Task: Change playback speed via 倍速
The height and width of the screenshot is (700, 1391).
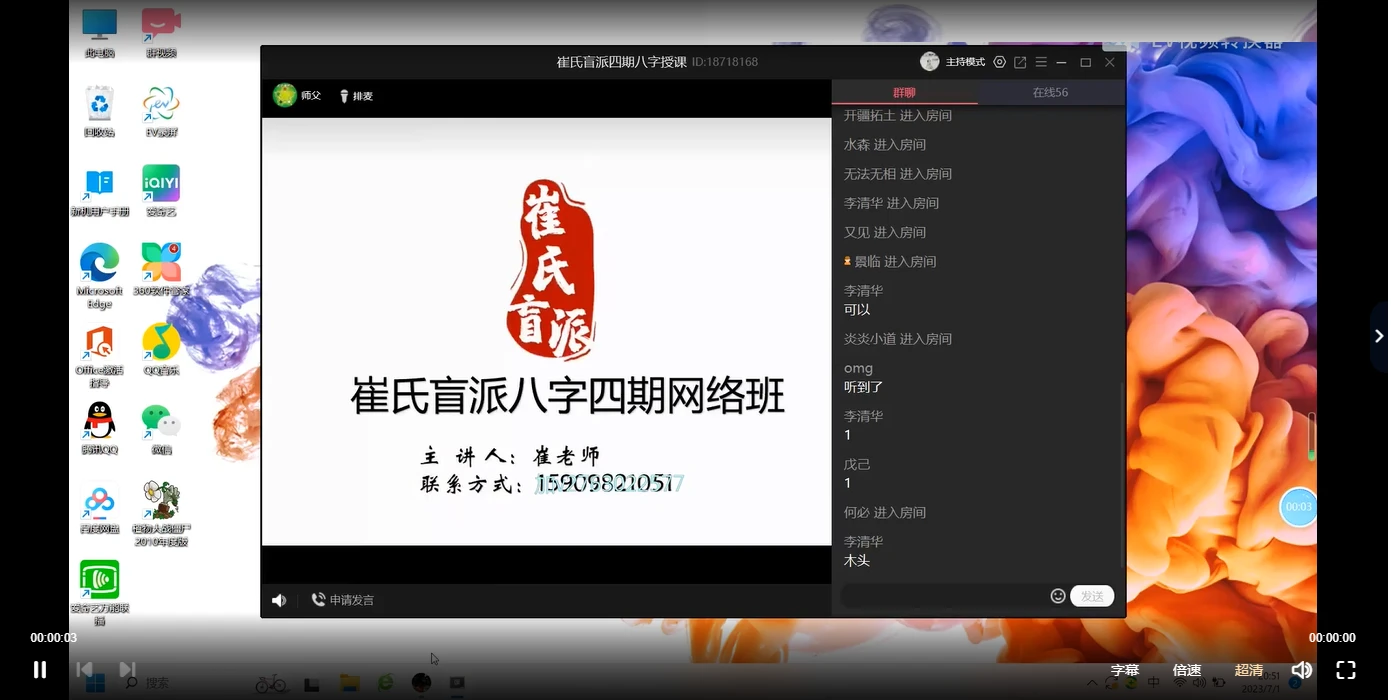Action: click(x=1187, y=670)
